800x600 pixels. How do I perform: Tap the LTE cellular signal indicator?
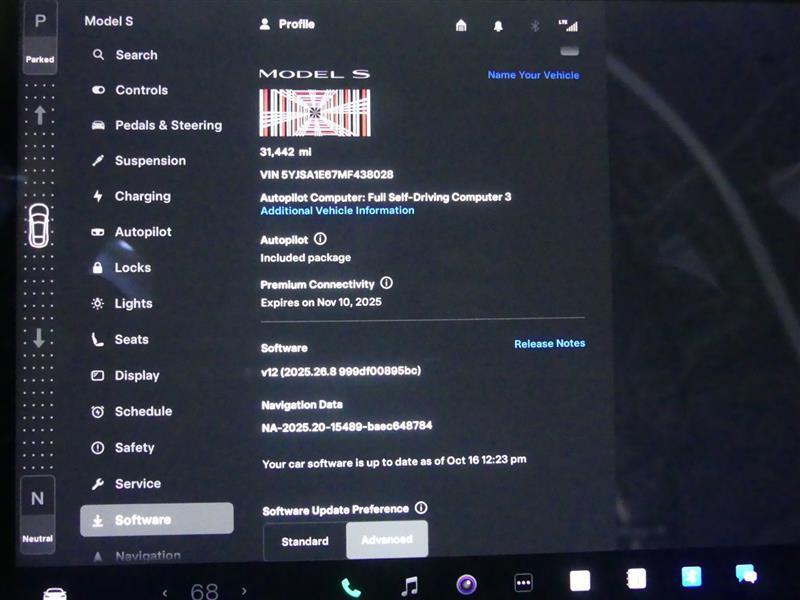pyautogui.click(x=572, y=25)
